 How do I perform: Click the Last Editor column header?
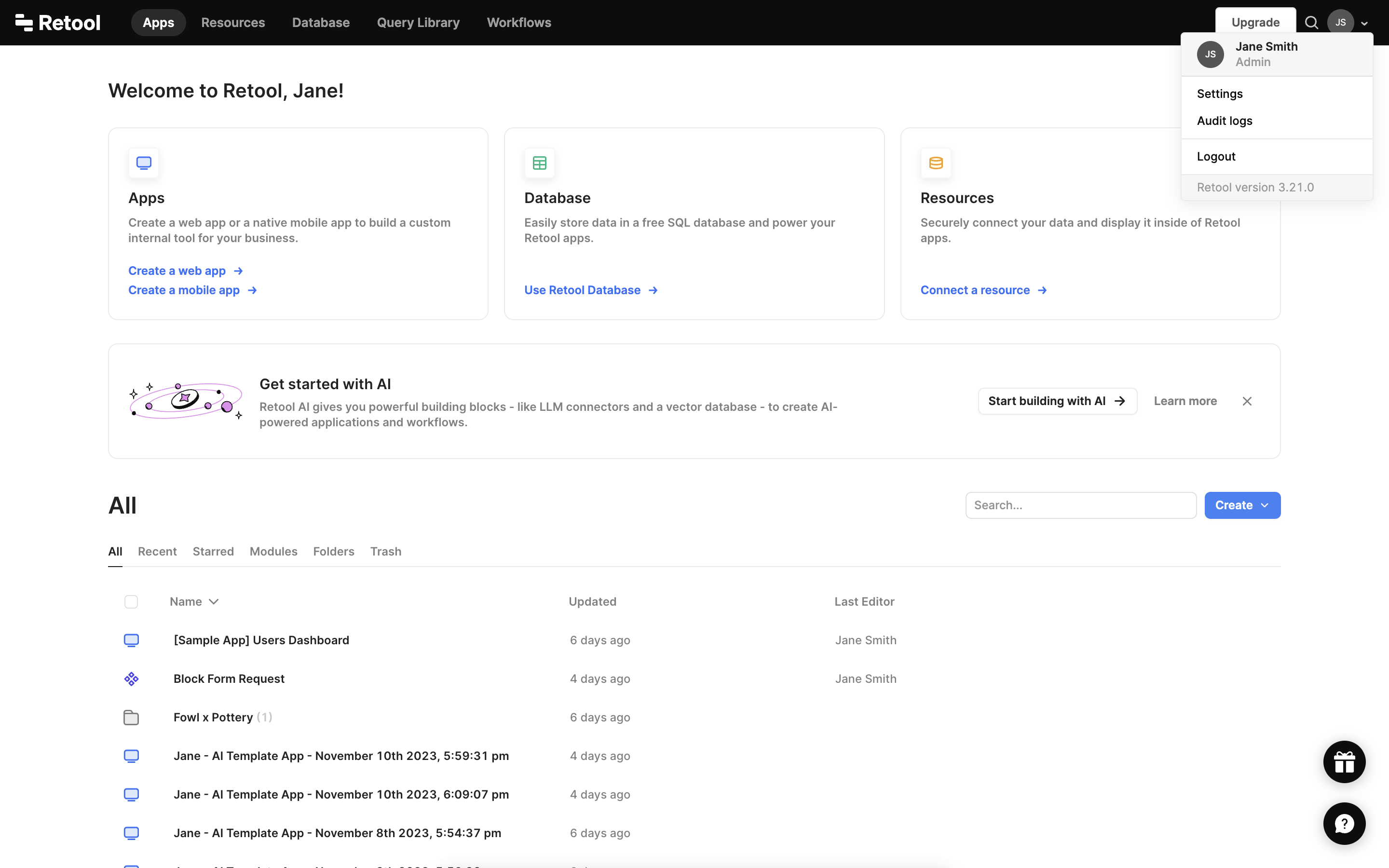(x=864, y=602)
